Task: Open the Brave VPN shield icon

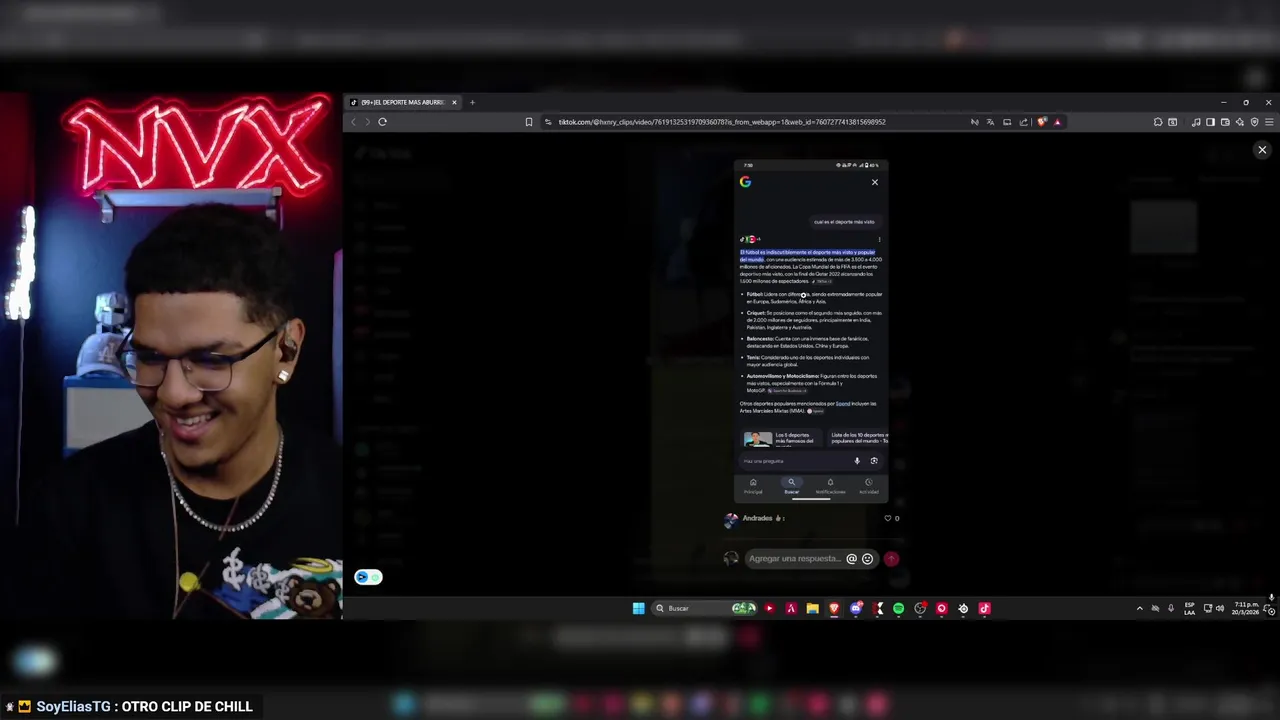Action: coord(1254,122)
